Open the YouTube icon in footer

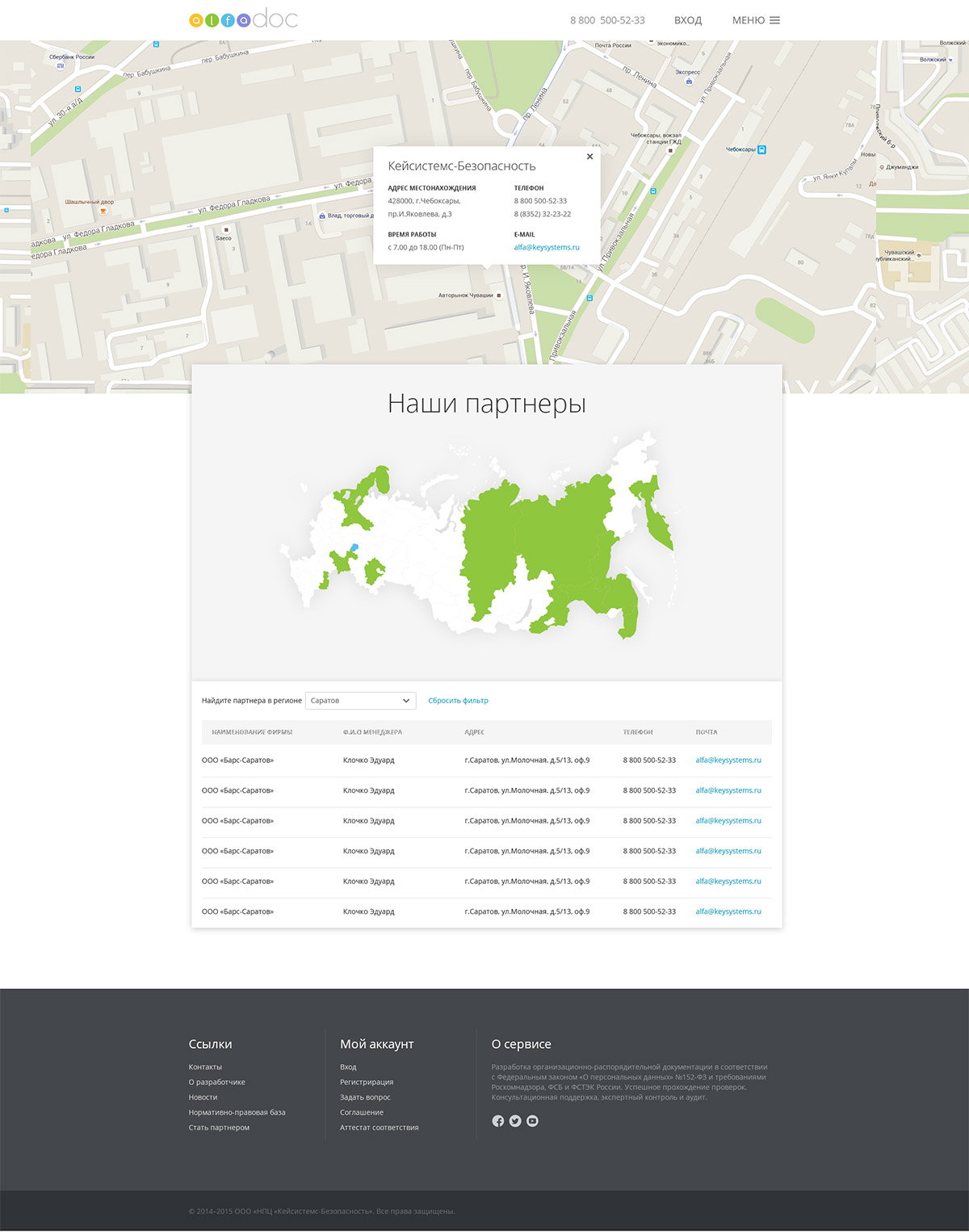coord(532,1121)
